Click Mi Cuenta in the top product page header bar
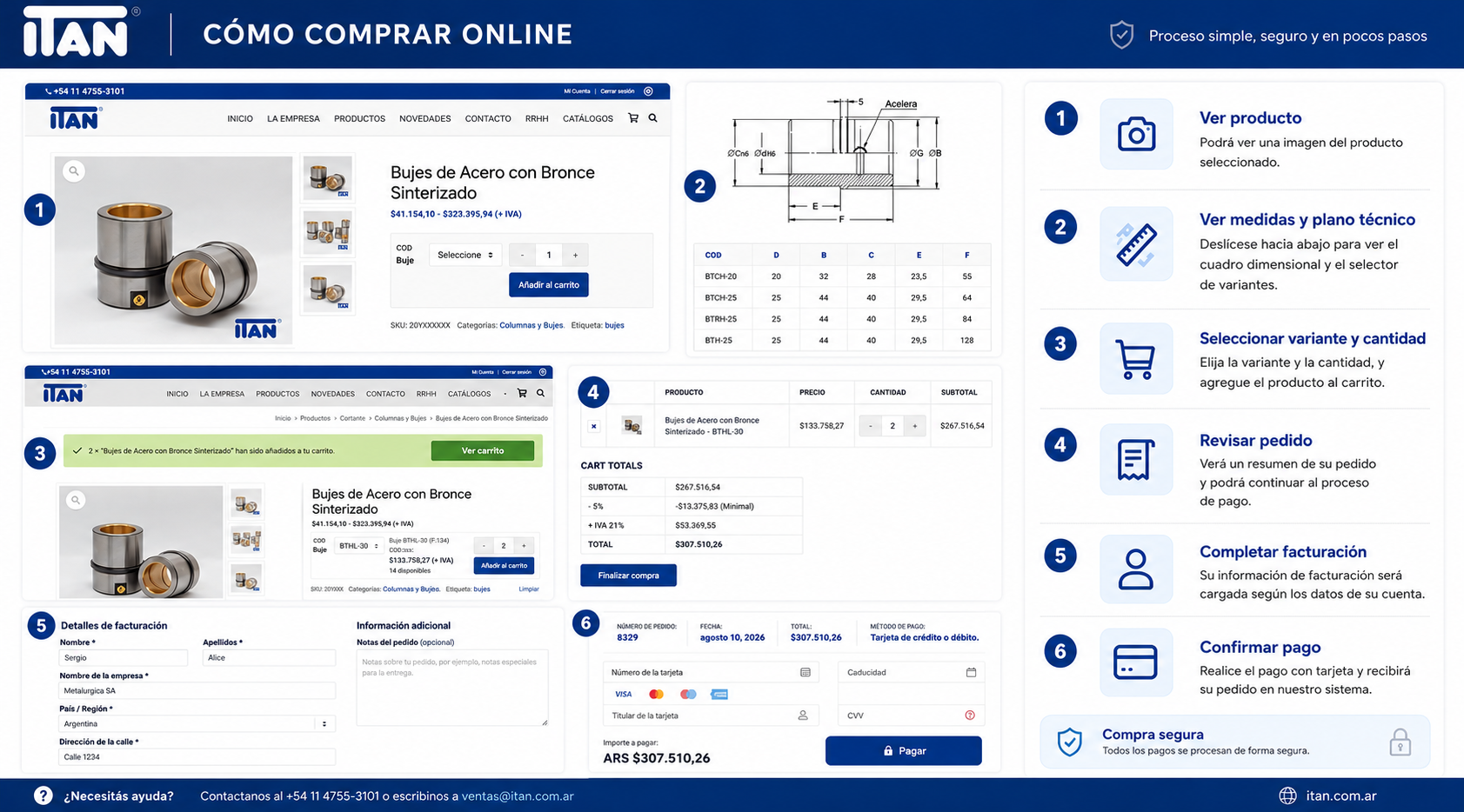Screen dimensions: 1464x812 click(x=577, y=91)
